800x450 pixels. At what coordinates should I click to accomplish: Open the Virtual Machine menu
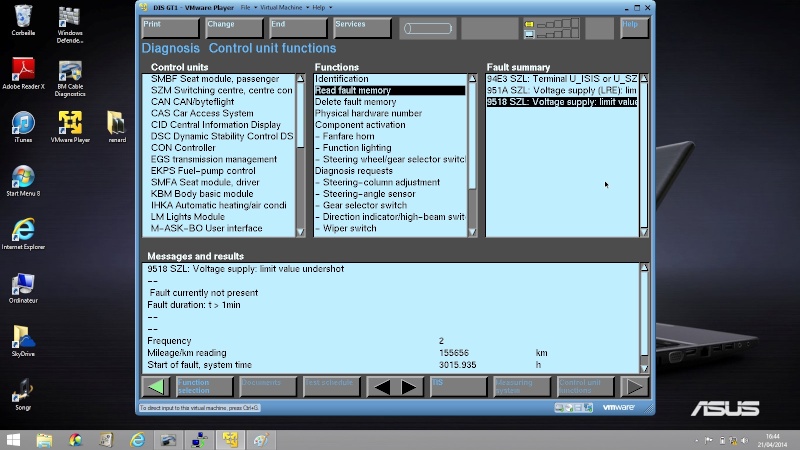(x=284, y=8)
